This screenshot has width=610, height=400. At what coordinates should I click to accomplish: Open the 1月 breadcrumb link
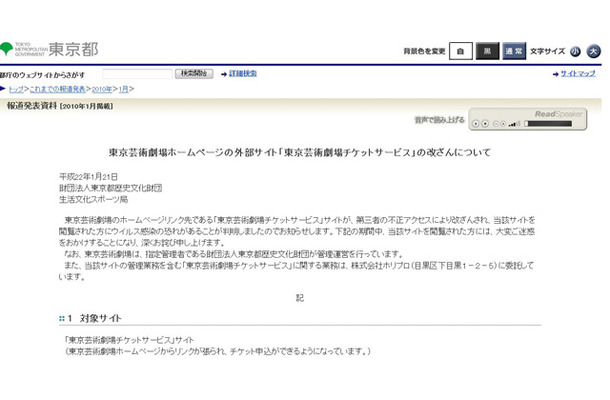[x=123, y=89]
